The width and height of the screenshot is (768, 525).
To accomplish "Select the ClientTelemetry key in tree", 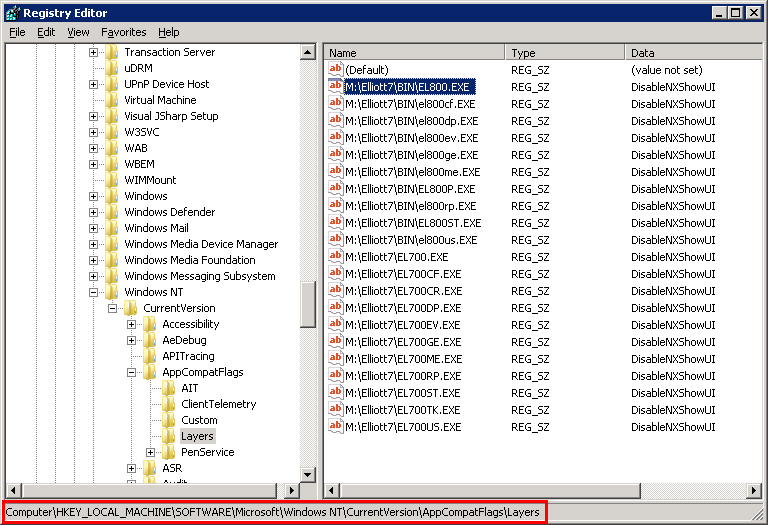I will [218, 404].
